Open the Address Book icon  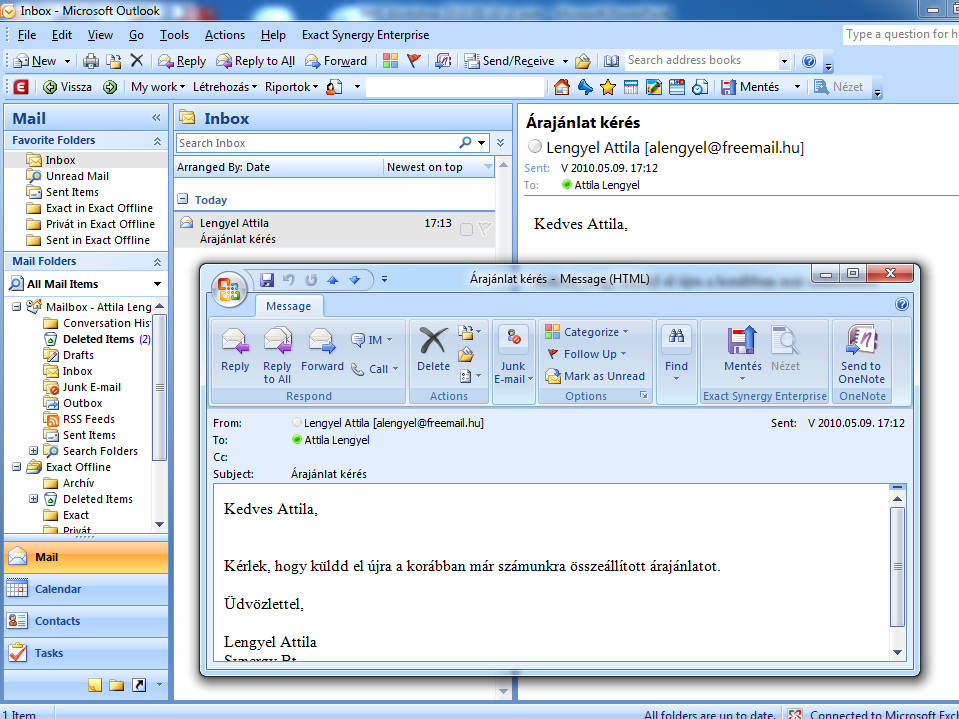[611, 61]
